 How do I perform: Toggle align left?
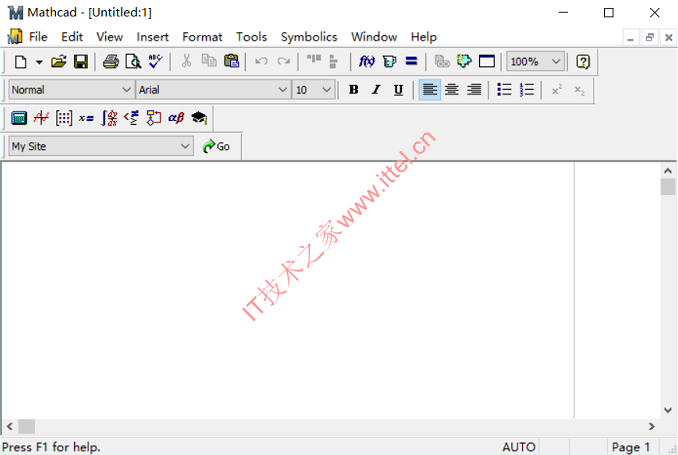click(429, 90)
